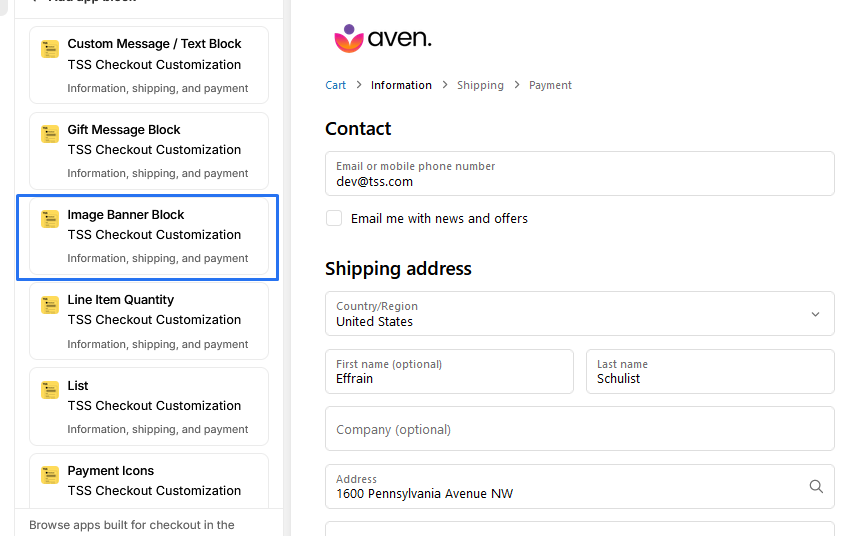Select the Shipping breadcrumb step
855x536 pixels.
480,85
